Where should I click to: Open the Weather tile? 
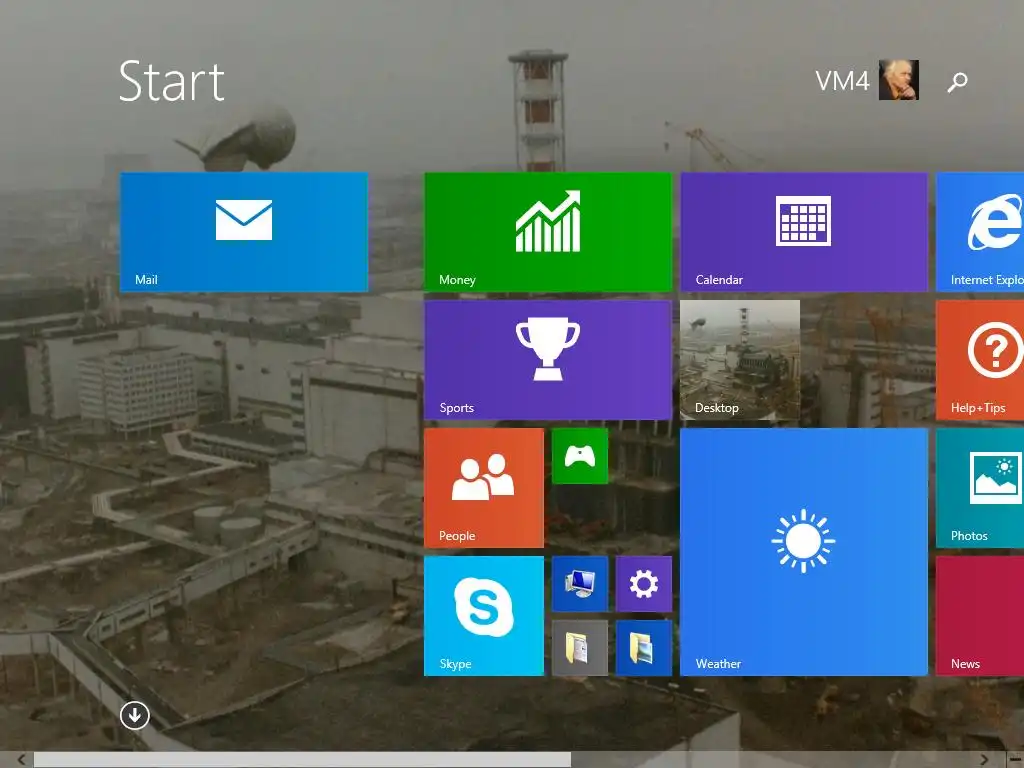coord(804,552)
